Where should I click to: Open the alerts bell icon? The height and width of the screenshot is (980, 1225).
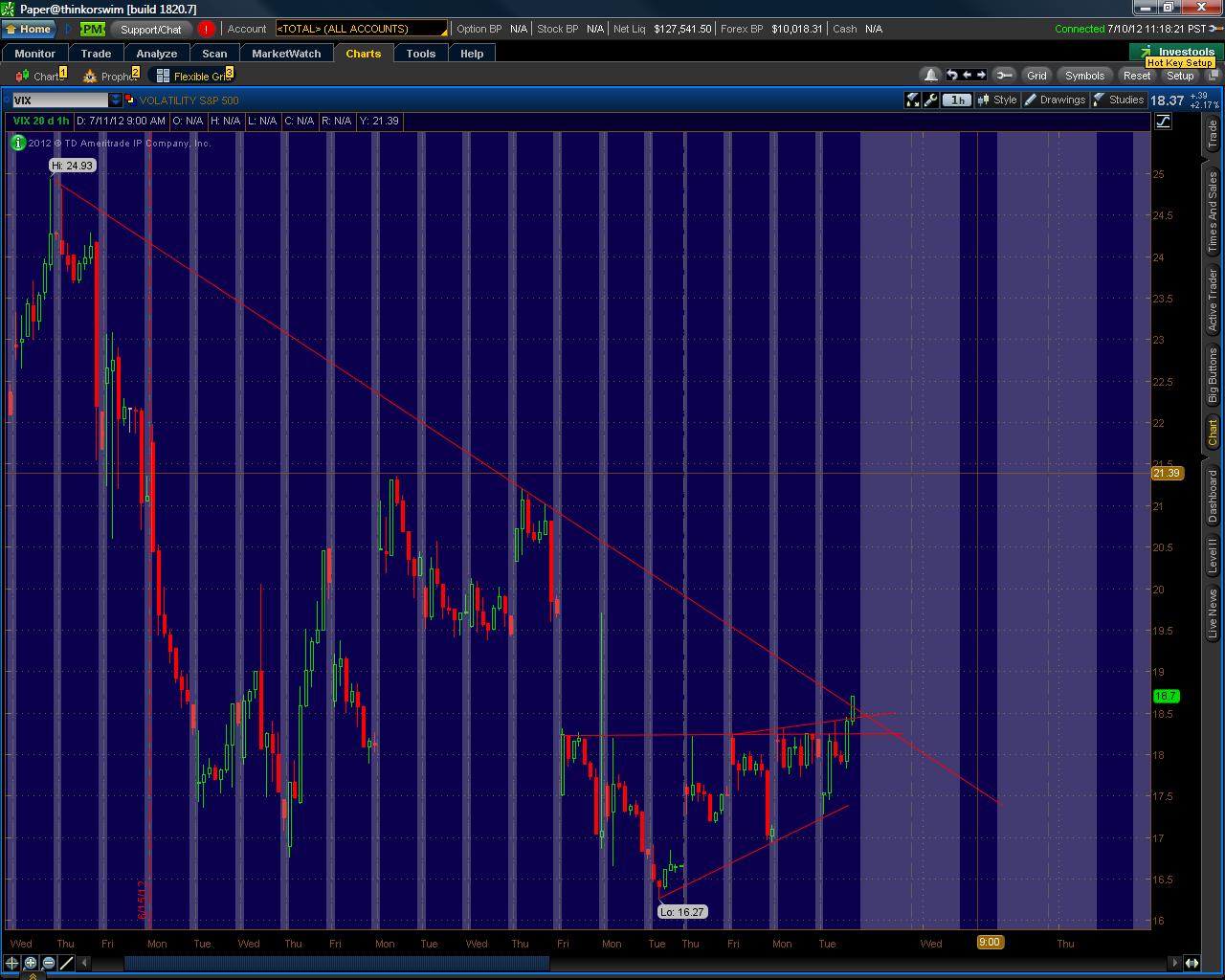pyautogui.click(x=930, y=75)
